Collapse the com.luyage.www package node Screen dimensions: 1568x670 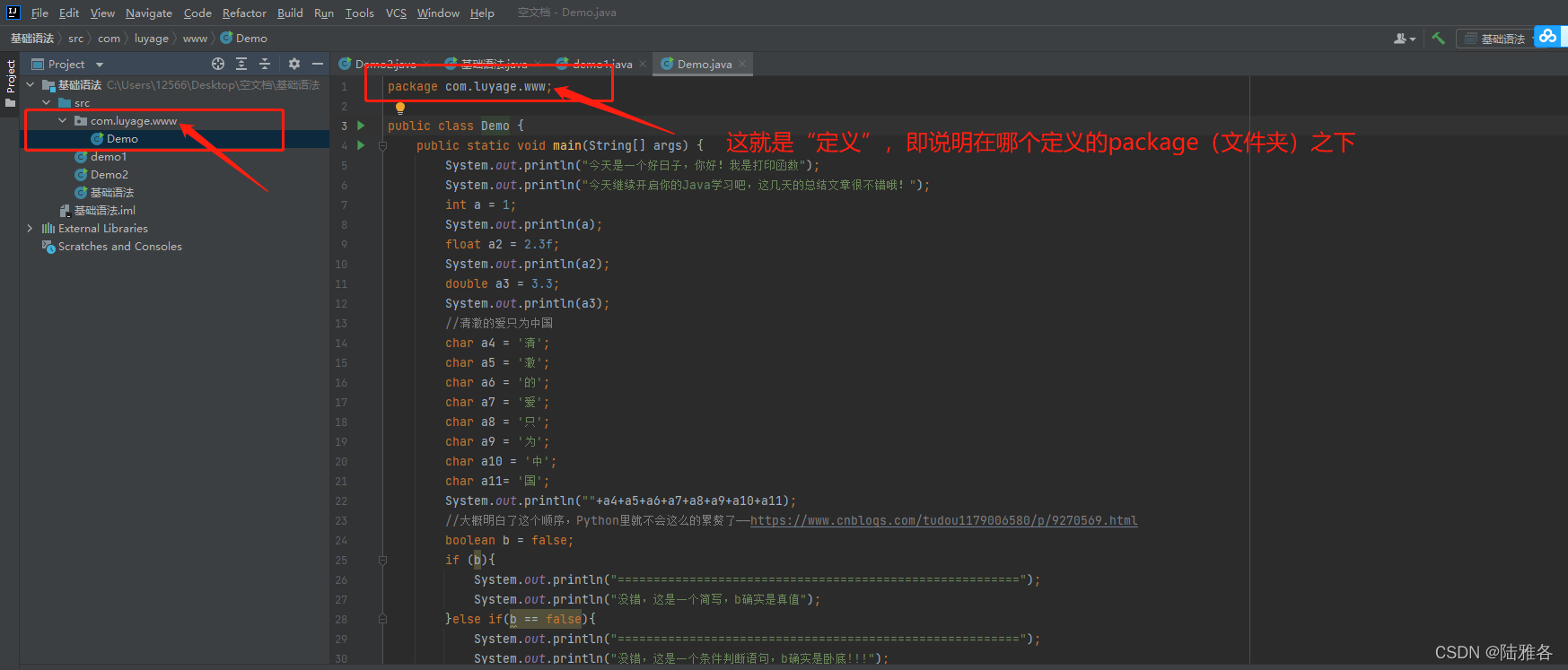pyautogui.click(x=63, y=121)
